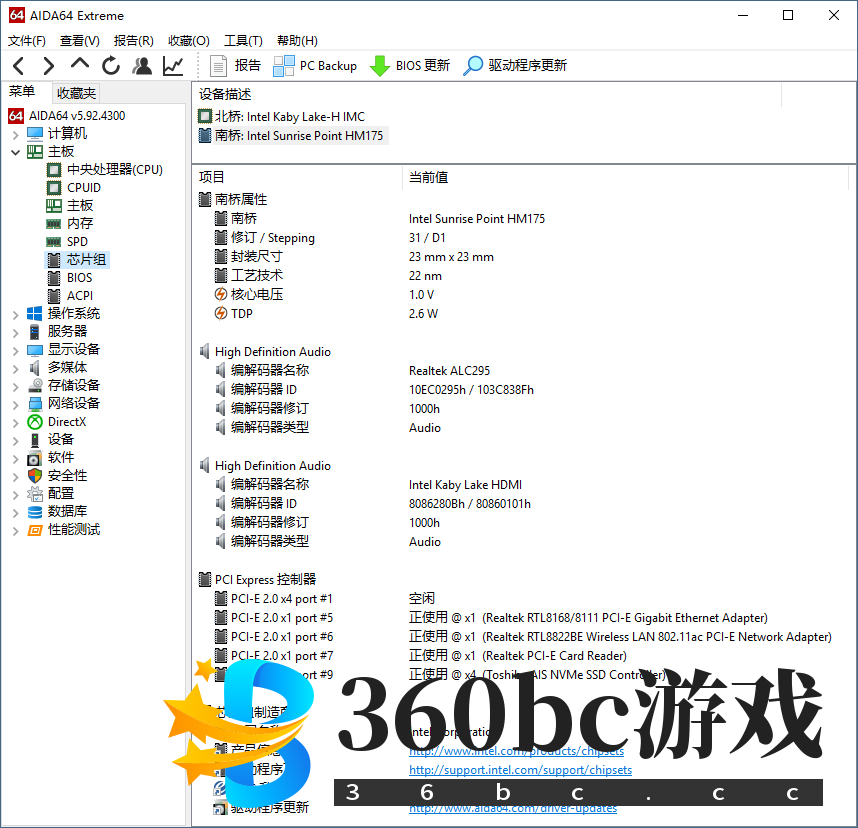Select the SPD tree item
The height and width of the screenshot is (828, 858).
pos(77,242)
